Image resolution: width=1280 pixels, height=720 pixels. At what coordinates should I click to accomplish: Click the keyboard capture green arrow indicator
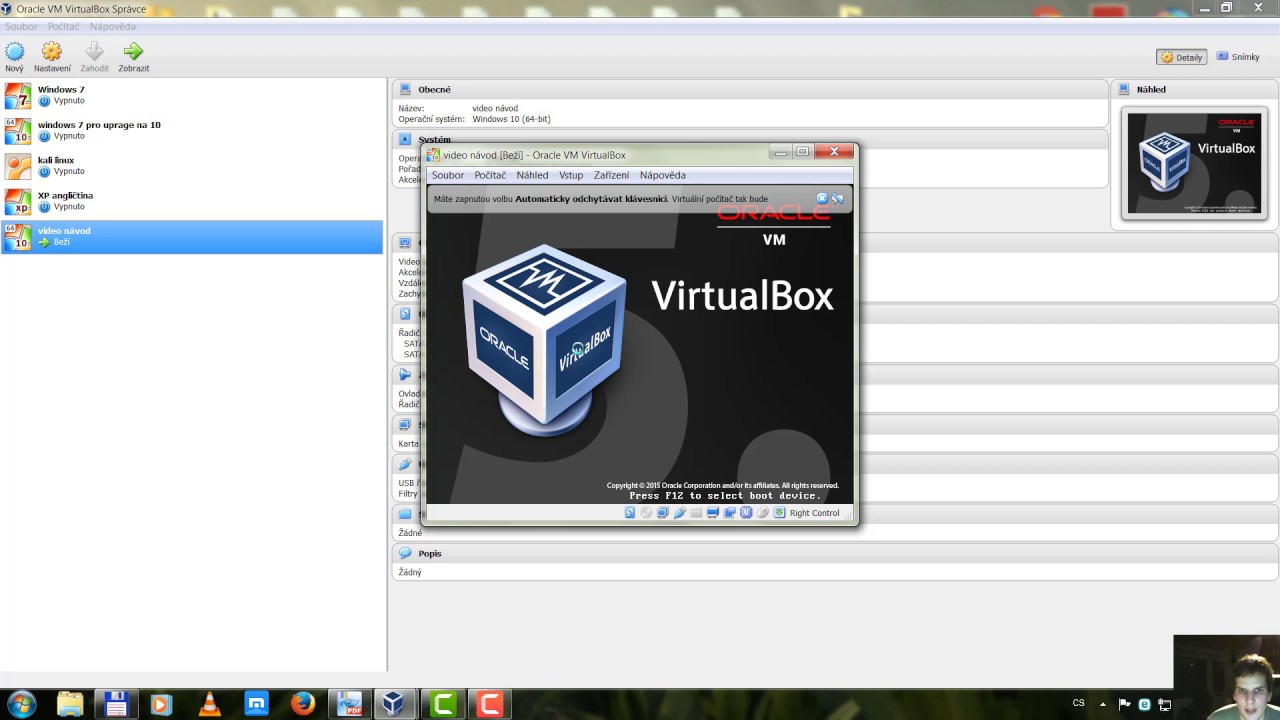(779, 513)
